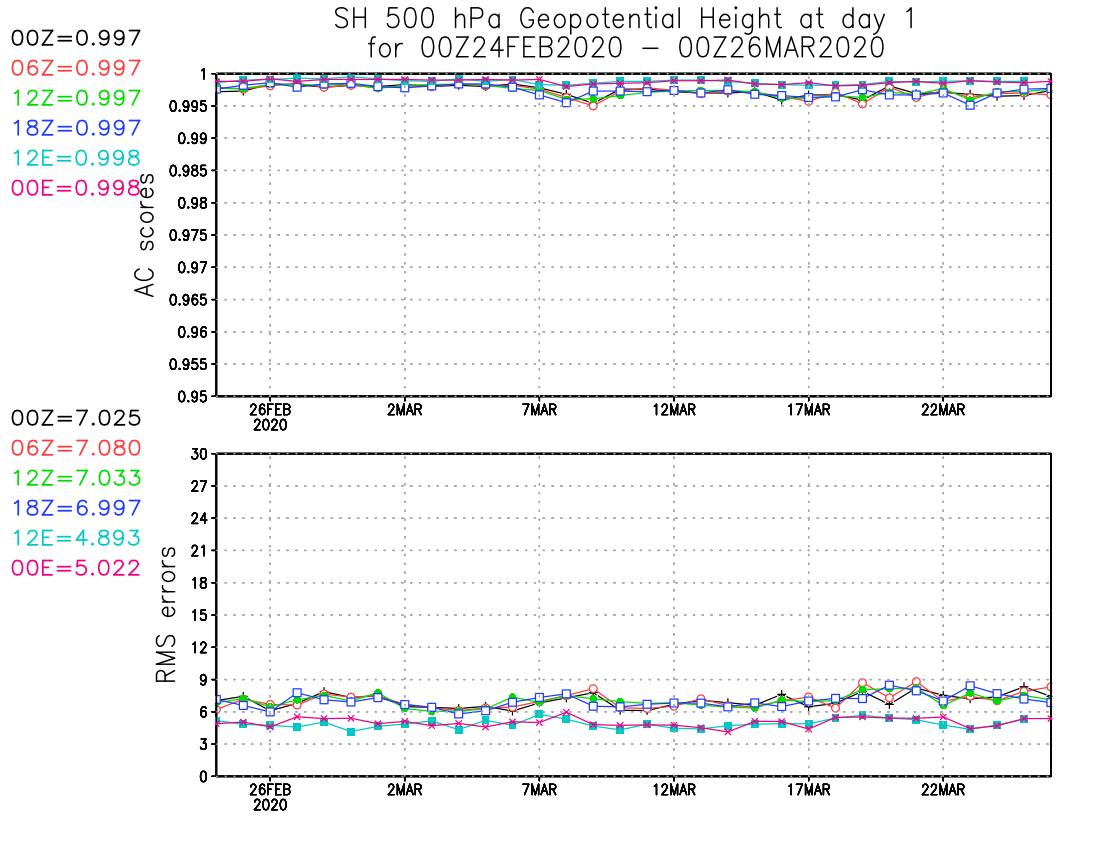Click the 'RMS errors' y-axis label
The height and width of the screenshot is (850, 1100).
tap(166, 615)
